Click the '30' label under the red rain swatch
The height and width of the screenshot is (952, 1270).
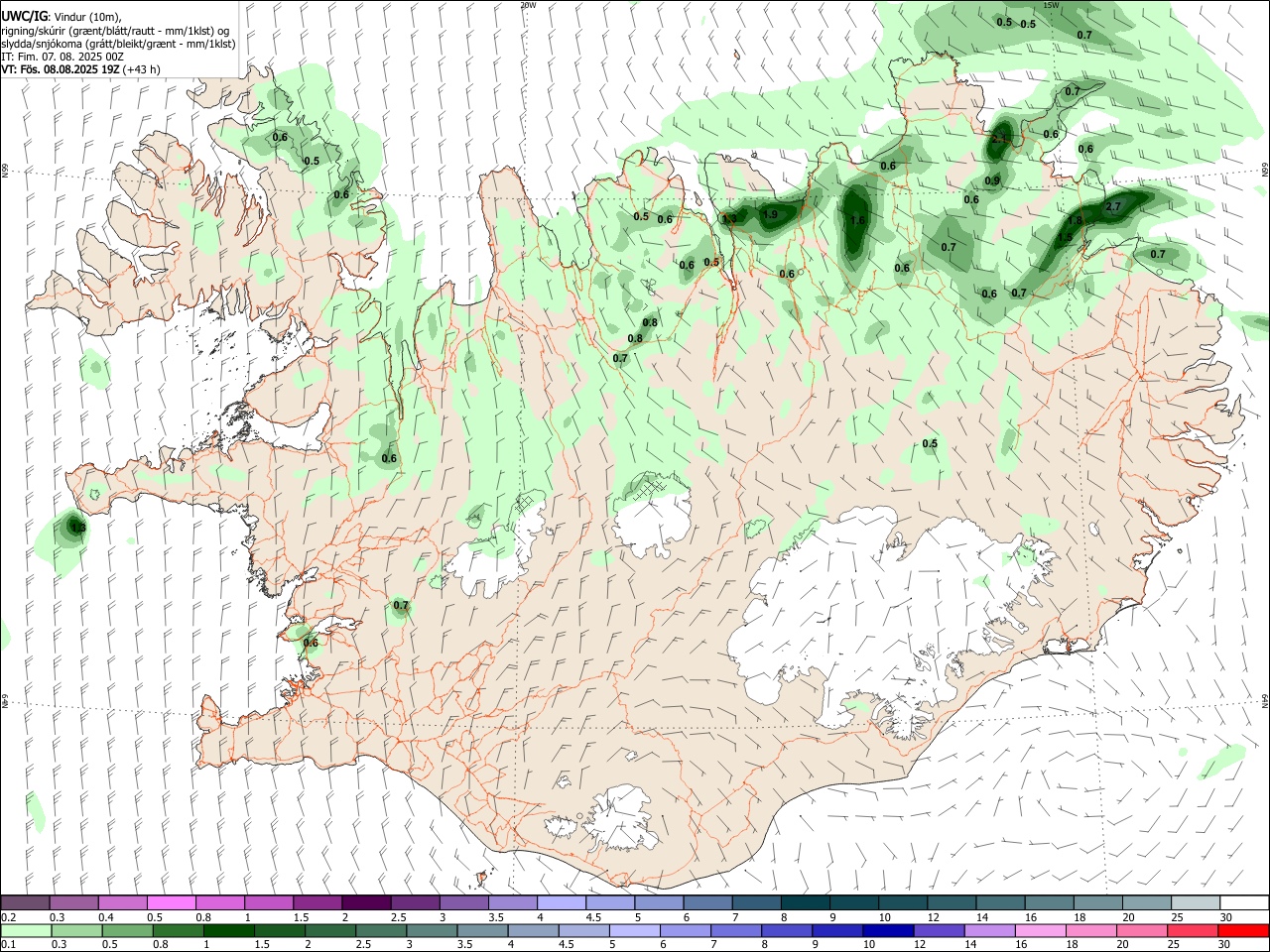point(1225,944)
